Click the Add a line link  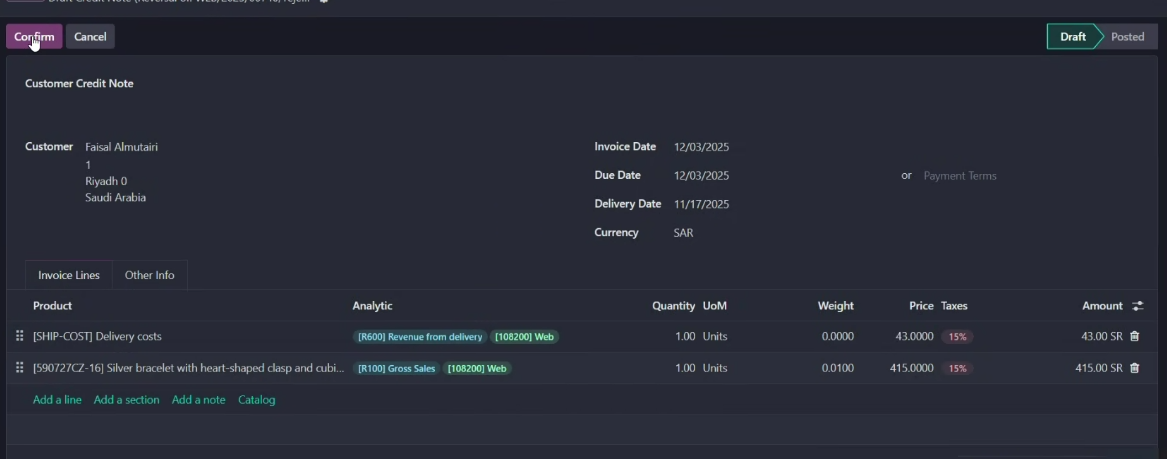coord(57,399)
